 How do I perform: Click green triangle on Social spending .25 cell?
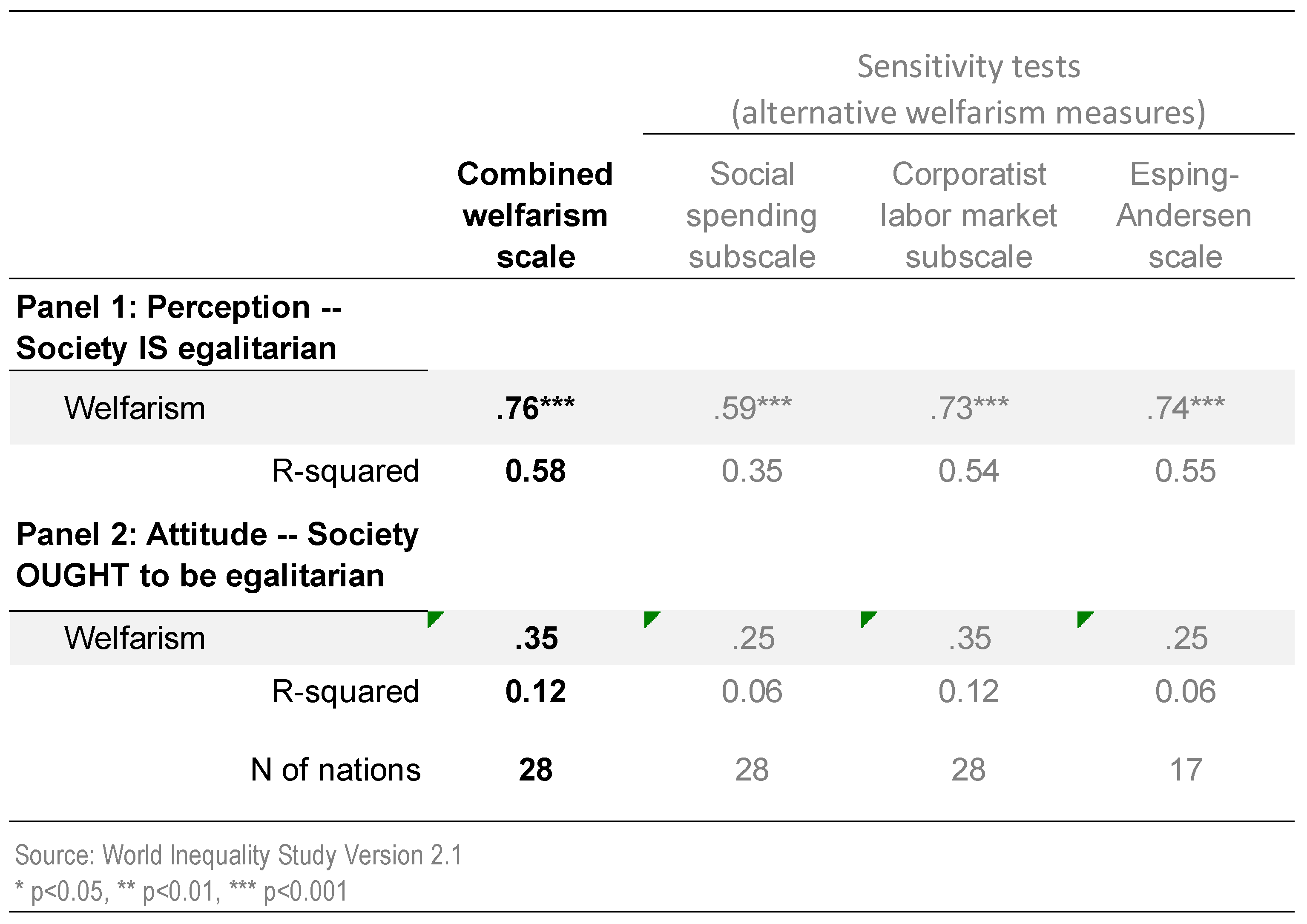[x=650, y=618]
